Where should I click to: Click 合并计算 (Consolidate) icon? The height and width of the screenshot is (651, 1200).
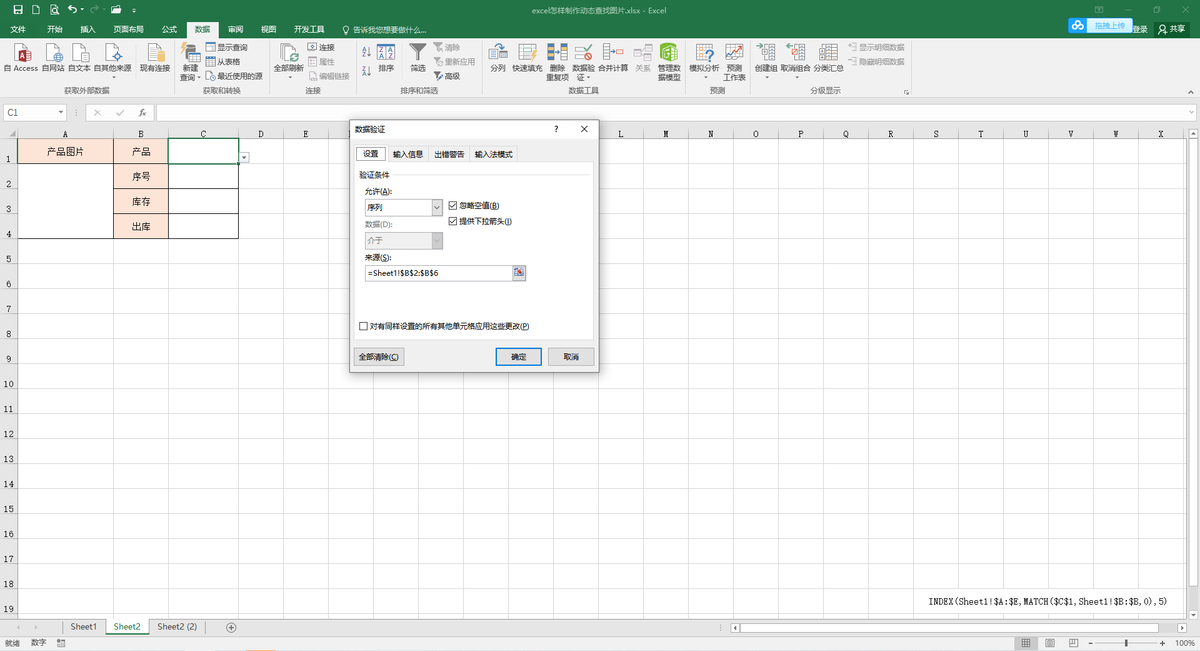tap(613, 58)
